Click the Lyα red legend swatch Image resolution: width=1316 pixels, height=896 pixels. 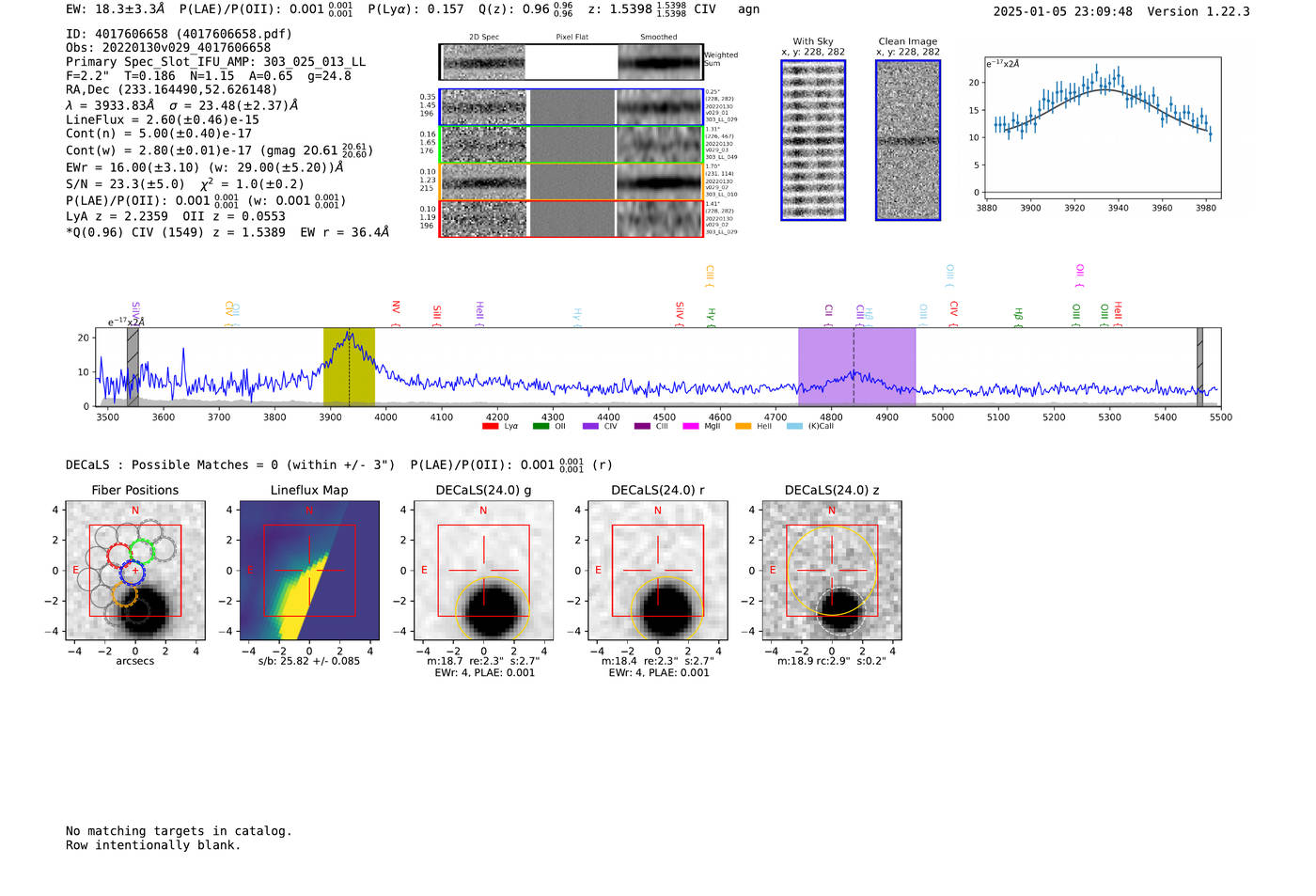[x=490, y=427]
